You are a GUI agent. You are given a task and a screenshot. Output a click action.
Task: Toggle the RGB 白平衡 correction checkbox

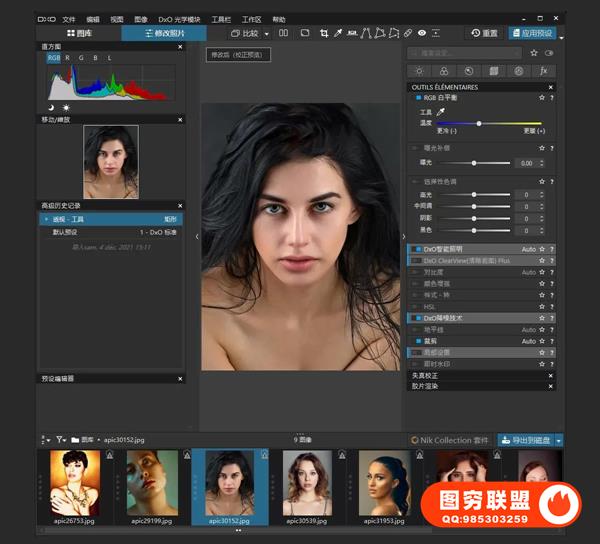point(418,98)
